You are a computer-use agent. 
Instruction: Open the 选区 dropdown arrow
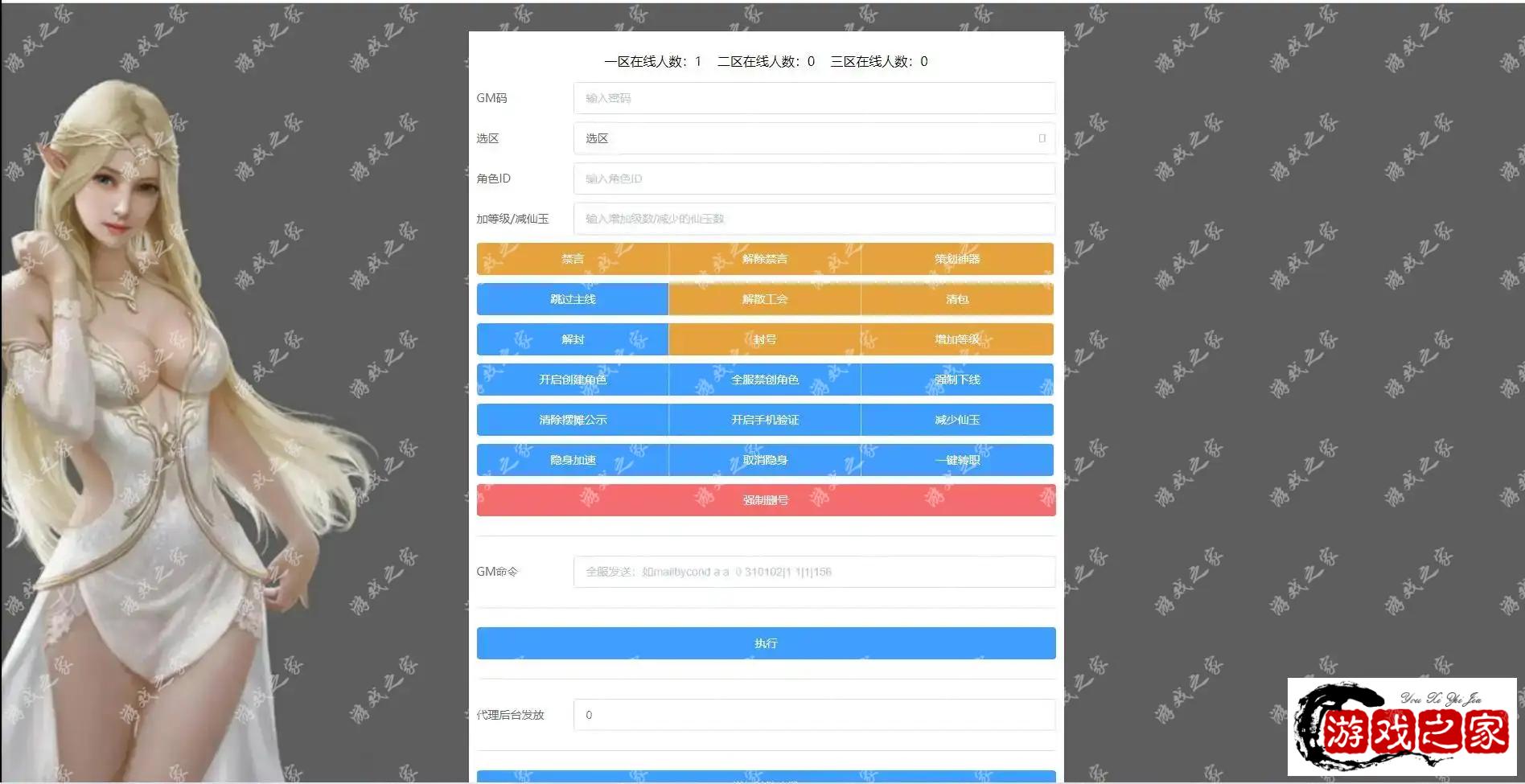point(1042,138)
